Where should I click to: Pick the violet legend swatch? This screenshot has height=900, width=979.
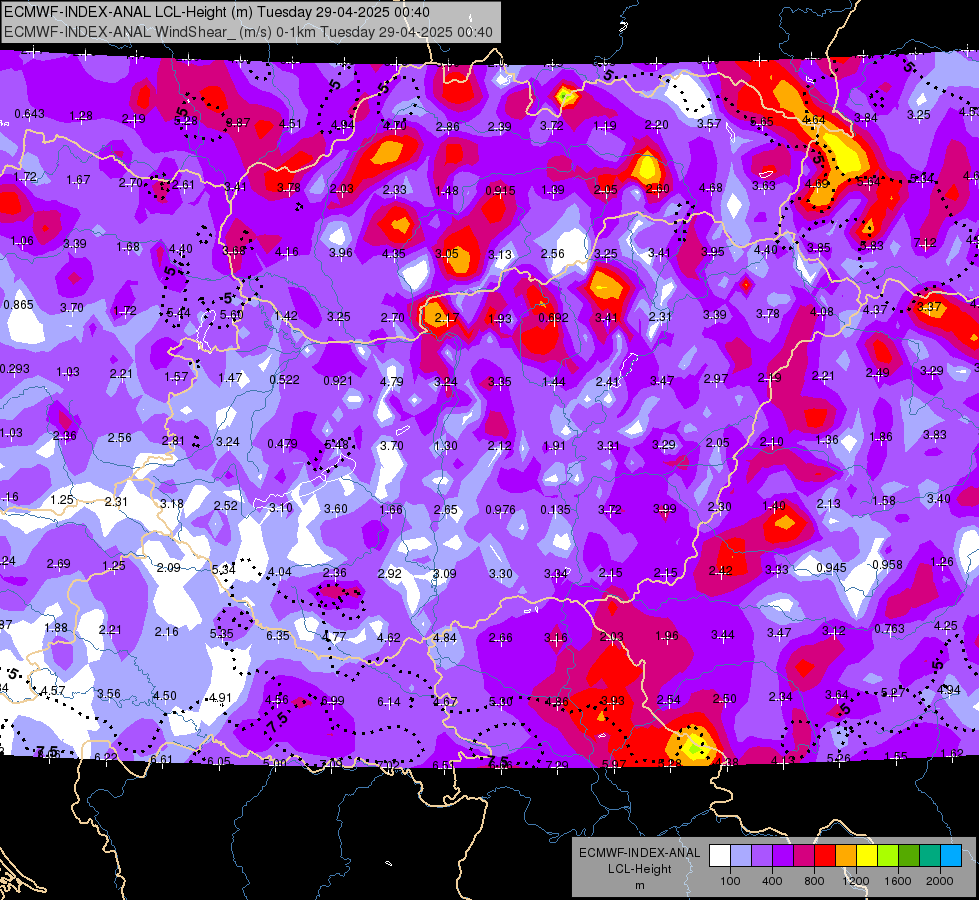coord(762,856)
